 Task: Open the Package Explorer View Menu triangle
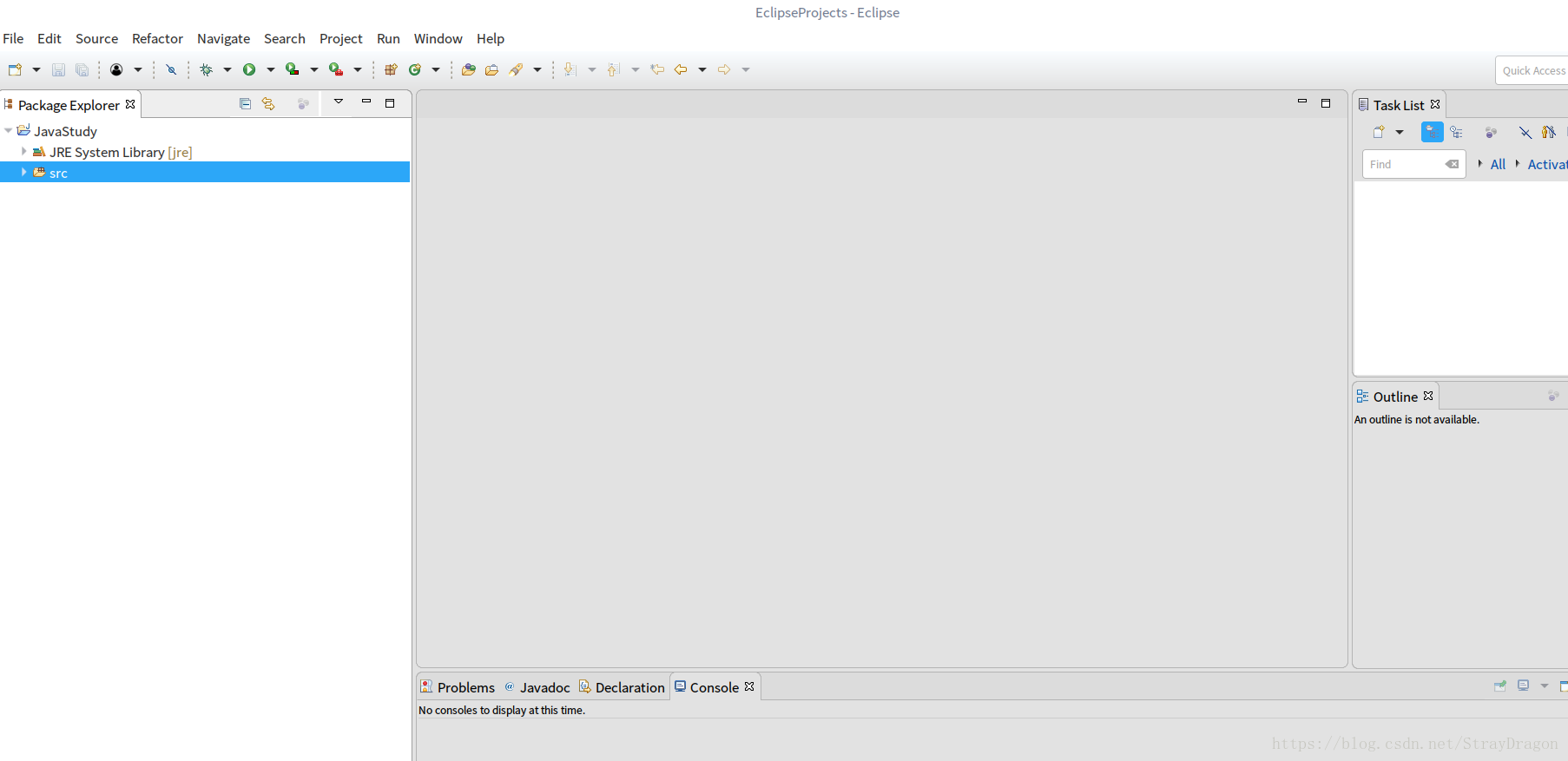pyautogui.click(x=339, y=102)
